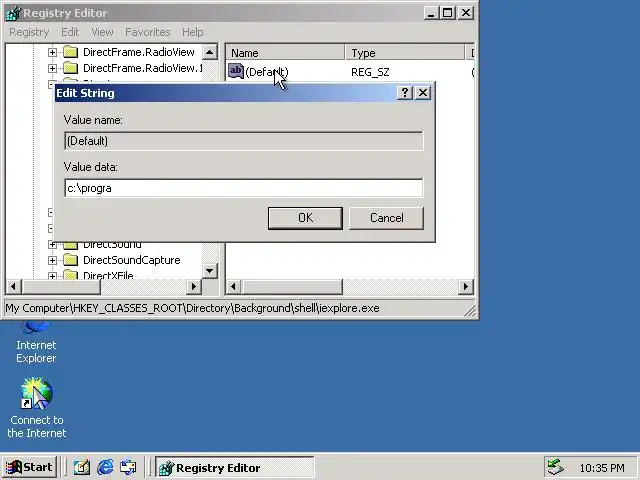Select the DirectFrame.RadioView folder icon

71,52
